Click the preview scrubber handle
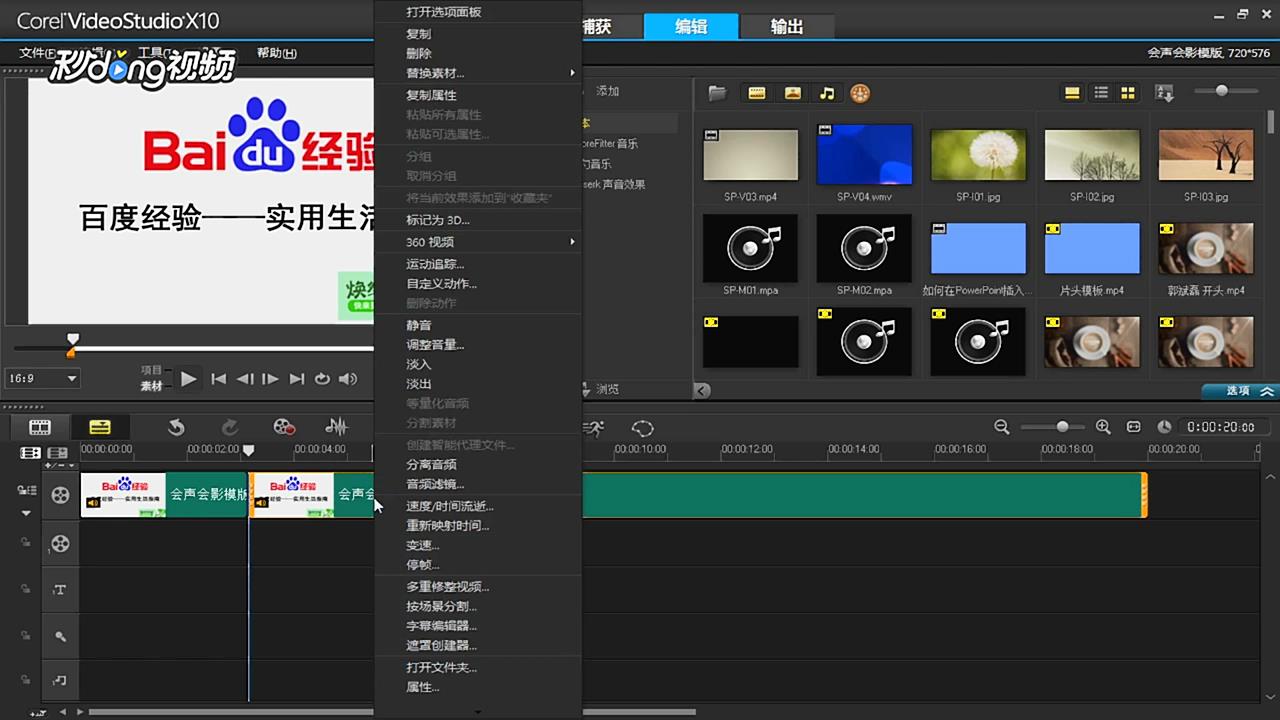The width and height of the screenshot is (1280, 720). (72, 341)
